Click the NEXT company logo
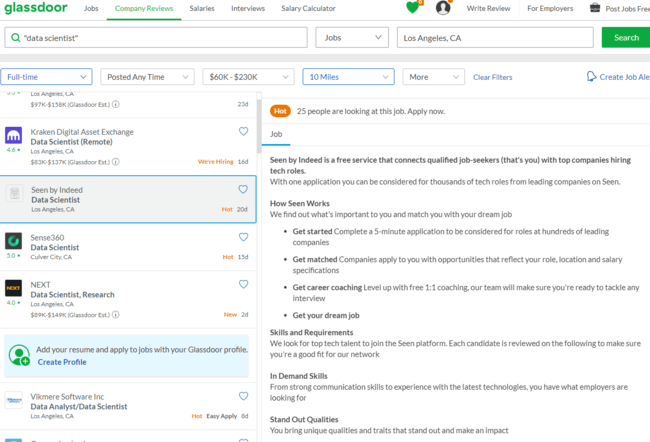This screenshot has height=442, width=650. 14,289
